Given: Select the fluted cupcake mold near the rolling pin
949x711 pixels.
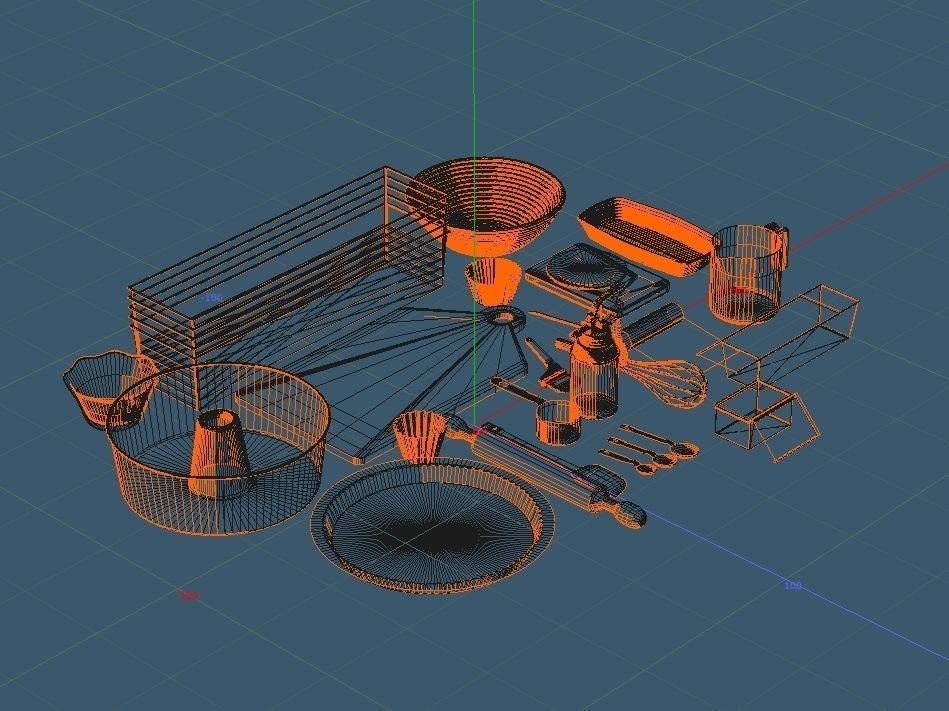Looking at the screenshot, I should point(421,437).
